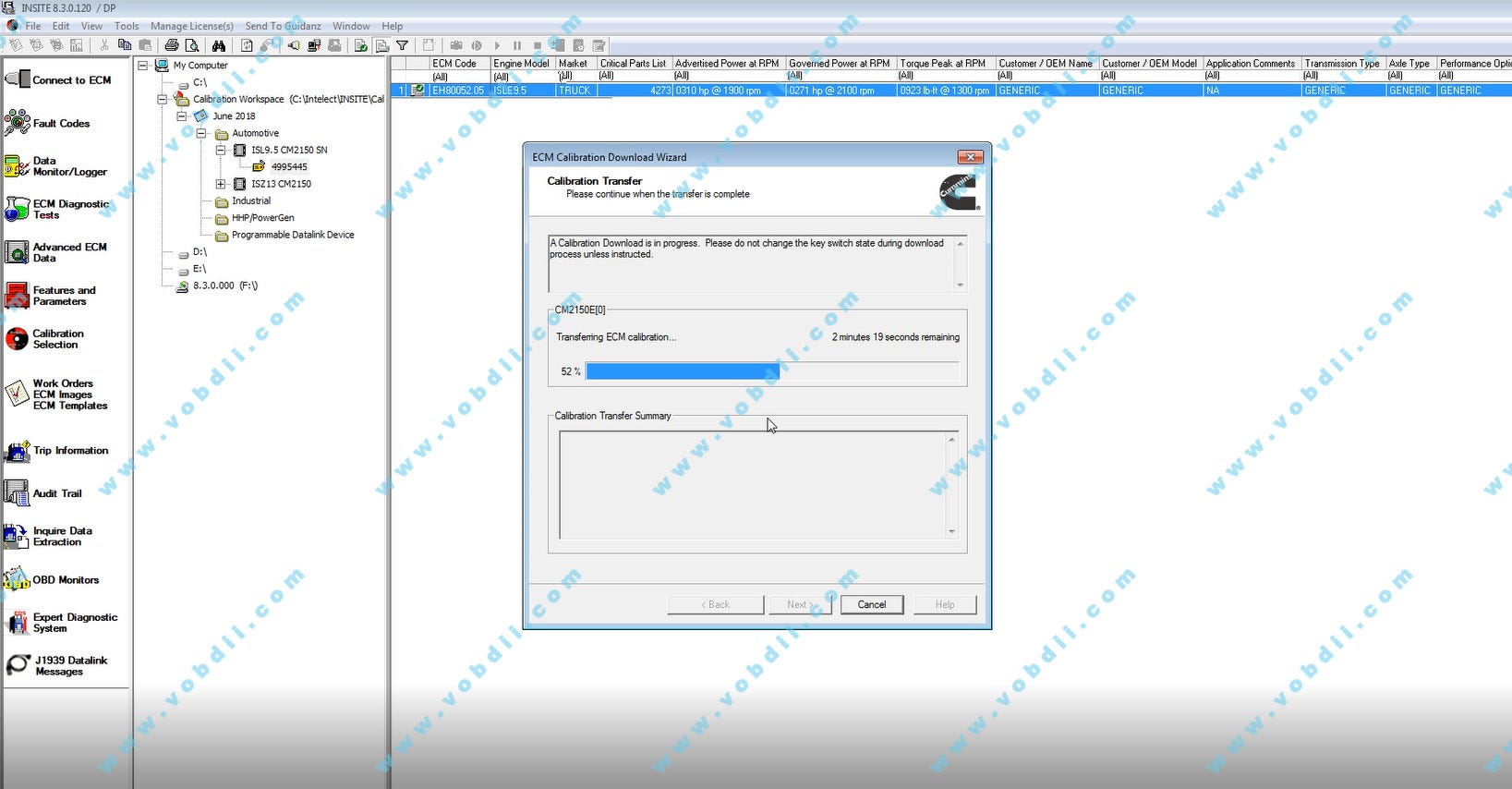This screenshot has width=1512, height=789.
Task: Cancel the calibration download wizard
Action: point(872,604)
